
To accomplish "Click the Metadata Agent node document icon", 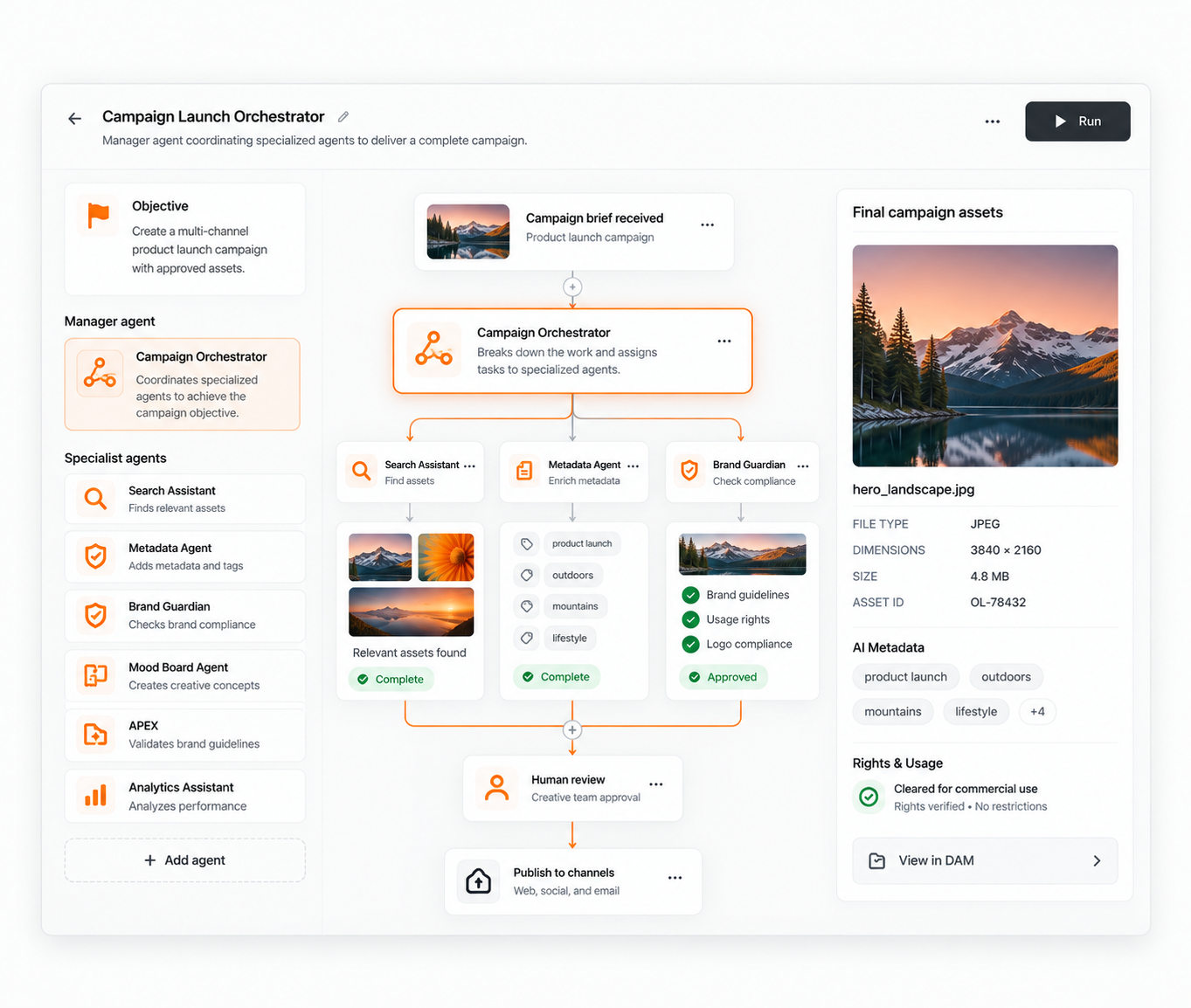I will coord(524,472).
